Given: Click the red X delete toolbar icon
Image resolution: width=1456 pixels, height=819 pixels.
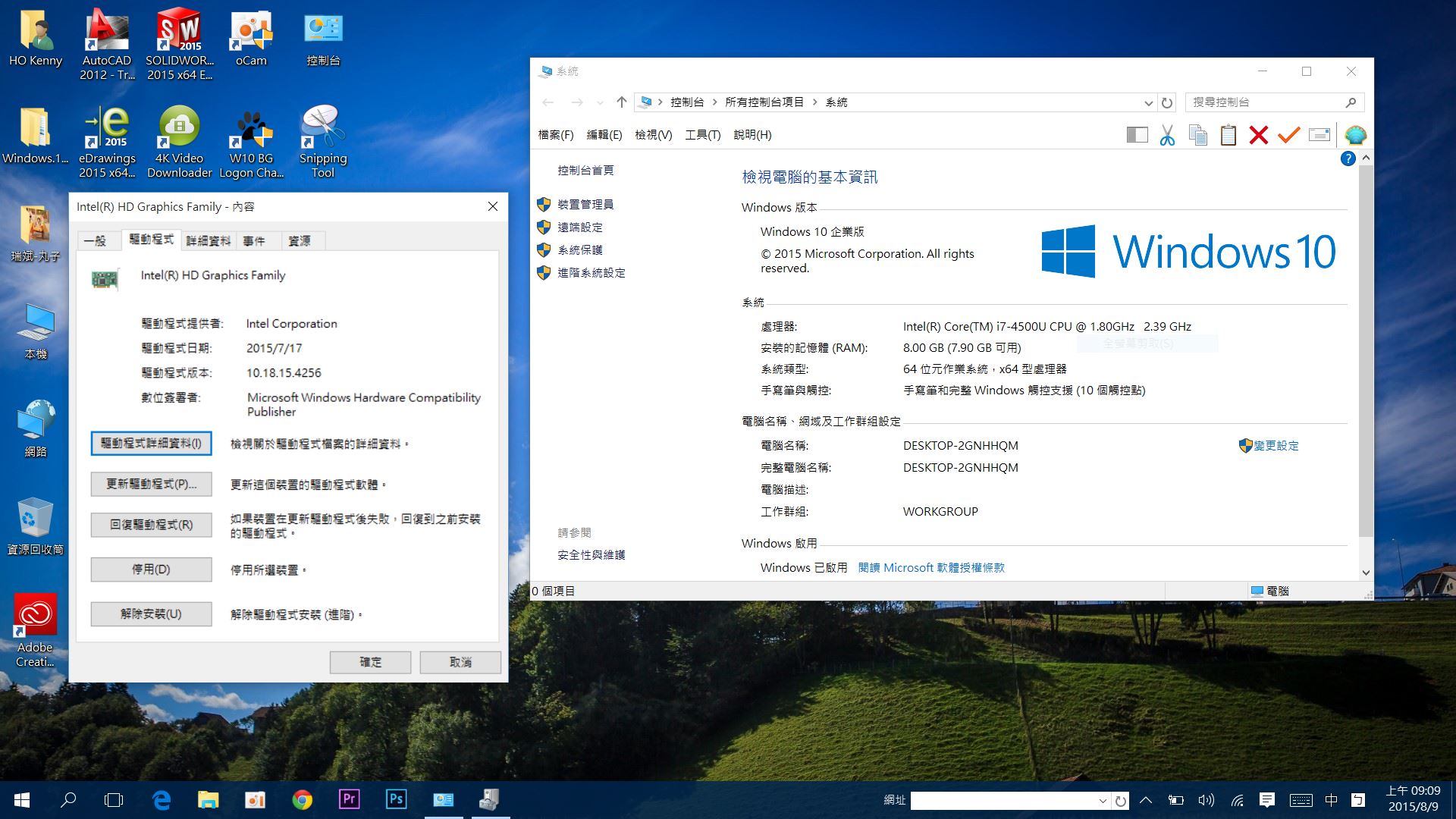Looking at the screenshot, I should pos(1258,136).
